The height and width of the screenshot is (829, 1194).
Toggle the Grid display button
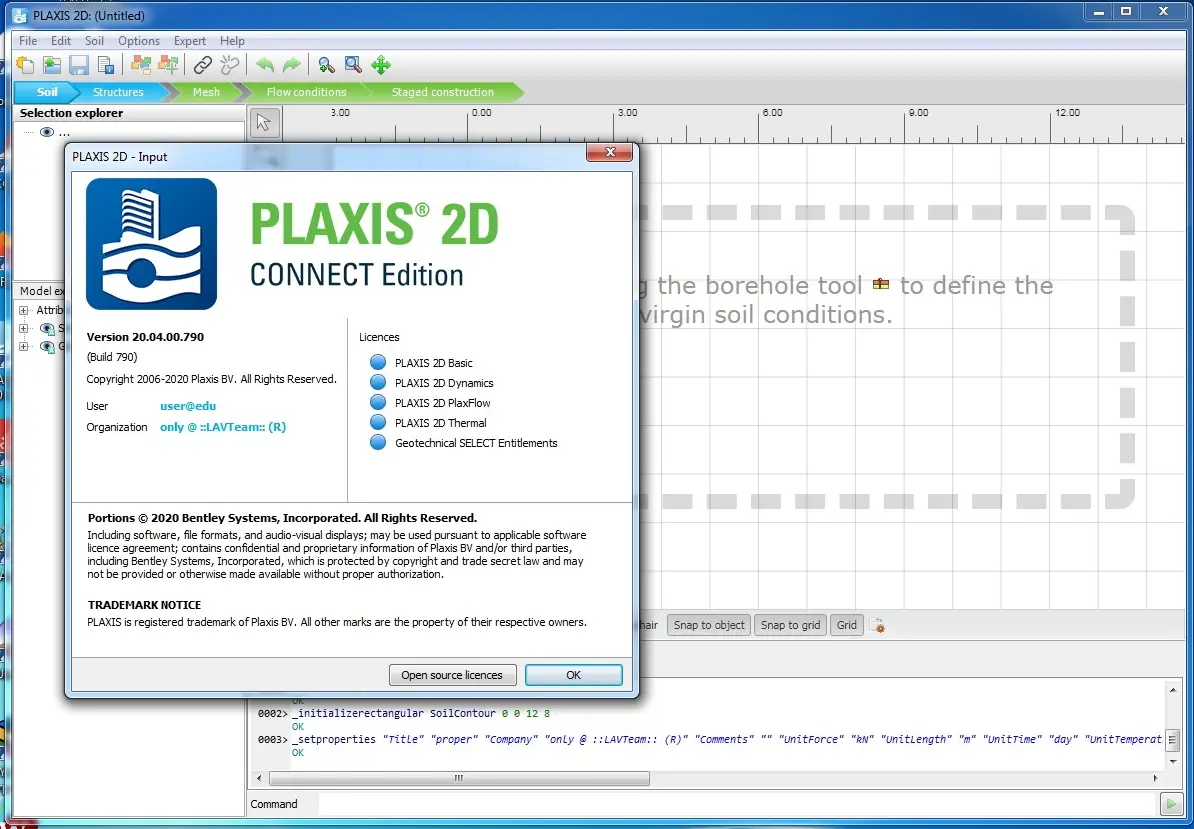pyautogui.click(x=846, y=625)
